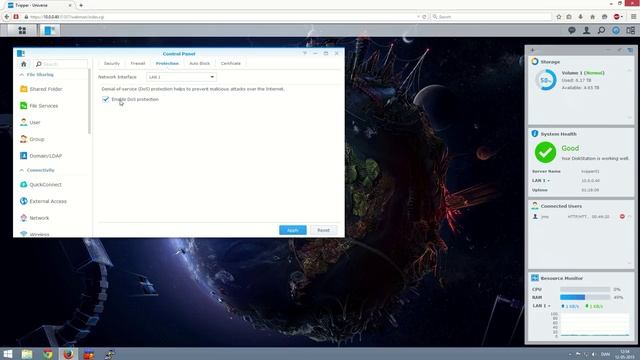Click the Control Panel sidebar scrollbar
The image size is (640, 360).
89,101
